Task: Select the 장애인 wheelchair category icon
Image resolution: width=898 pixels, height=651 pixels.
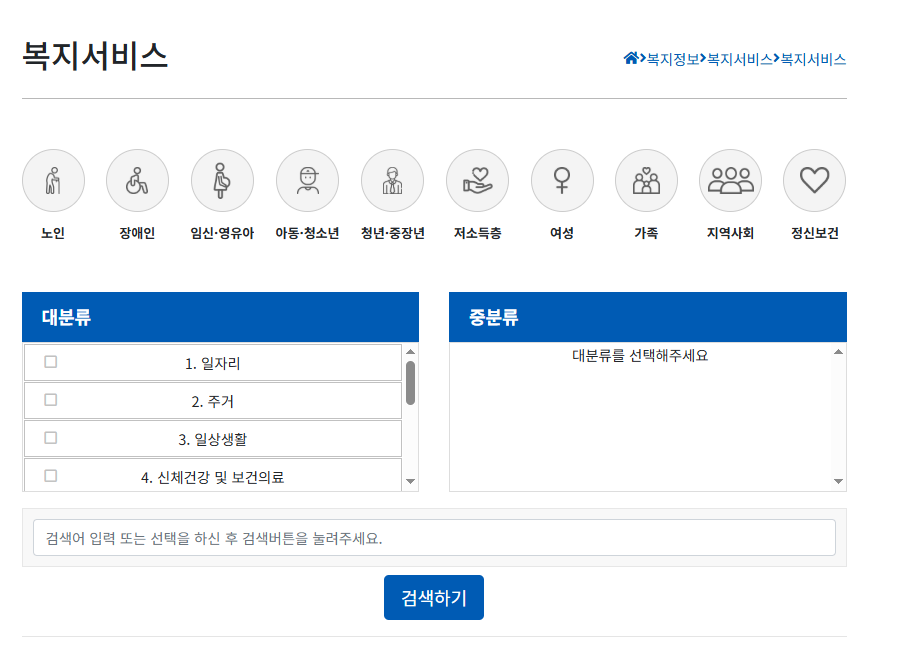Action: 137,181
